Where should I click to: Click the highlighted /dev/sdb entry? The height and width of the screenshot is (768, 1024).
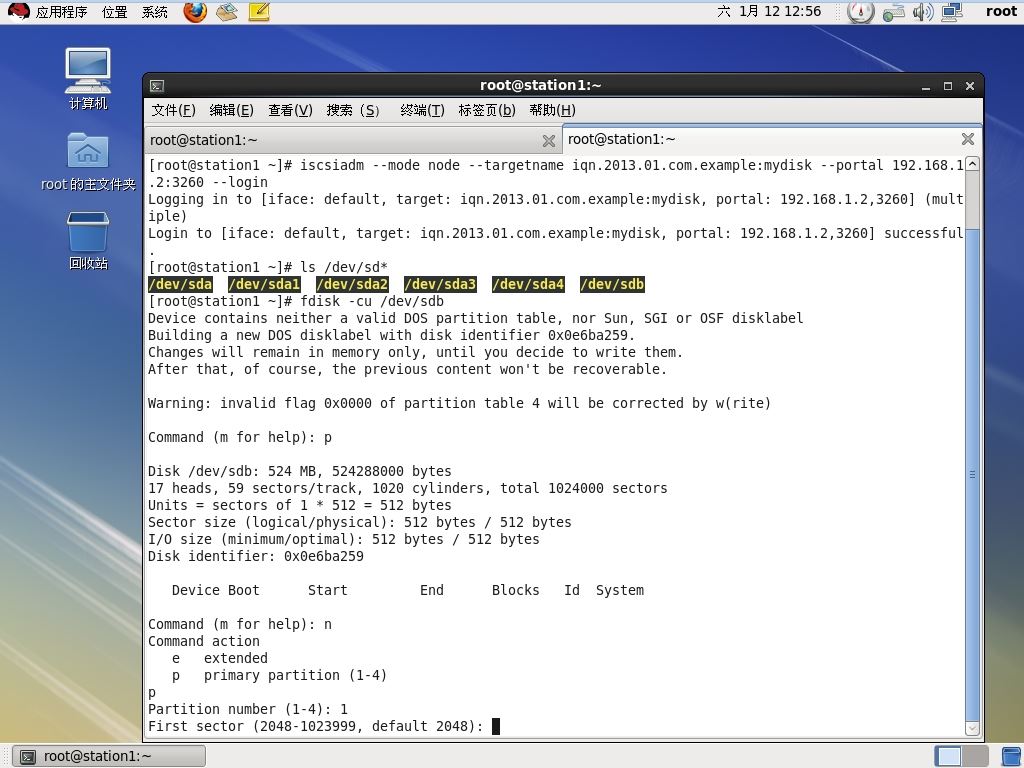612,284
